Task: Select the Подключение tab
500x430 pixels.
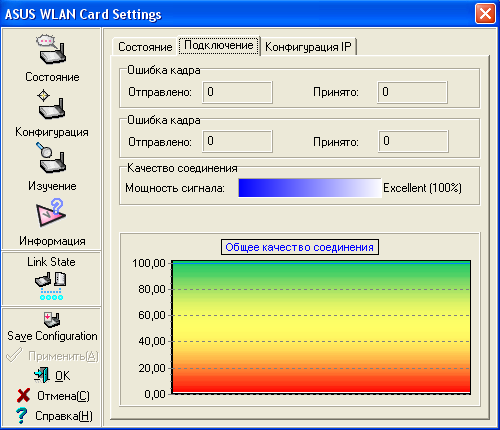Action: pyautogui.click(x=219, y=45)
